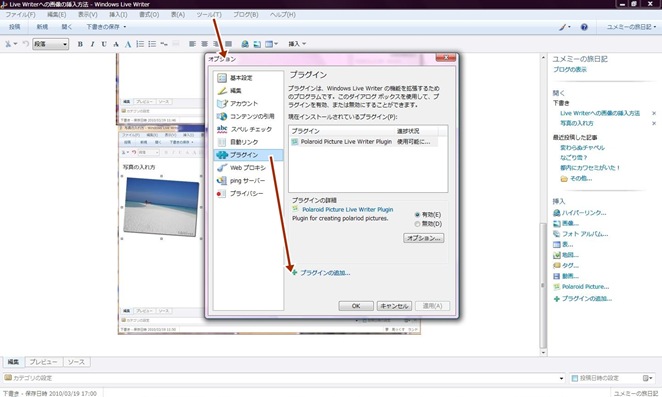Screen dimensions: 662x397
Task: Open the ファイル(F) menu
Action: (x=20, y=14)
